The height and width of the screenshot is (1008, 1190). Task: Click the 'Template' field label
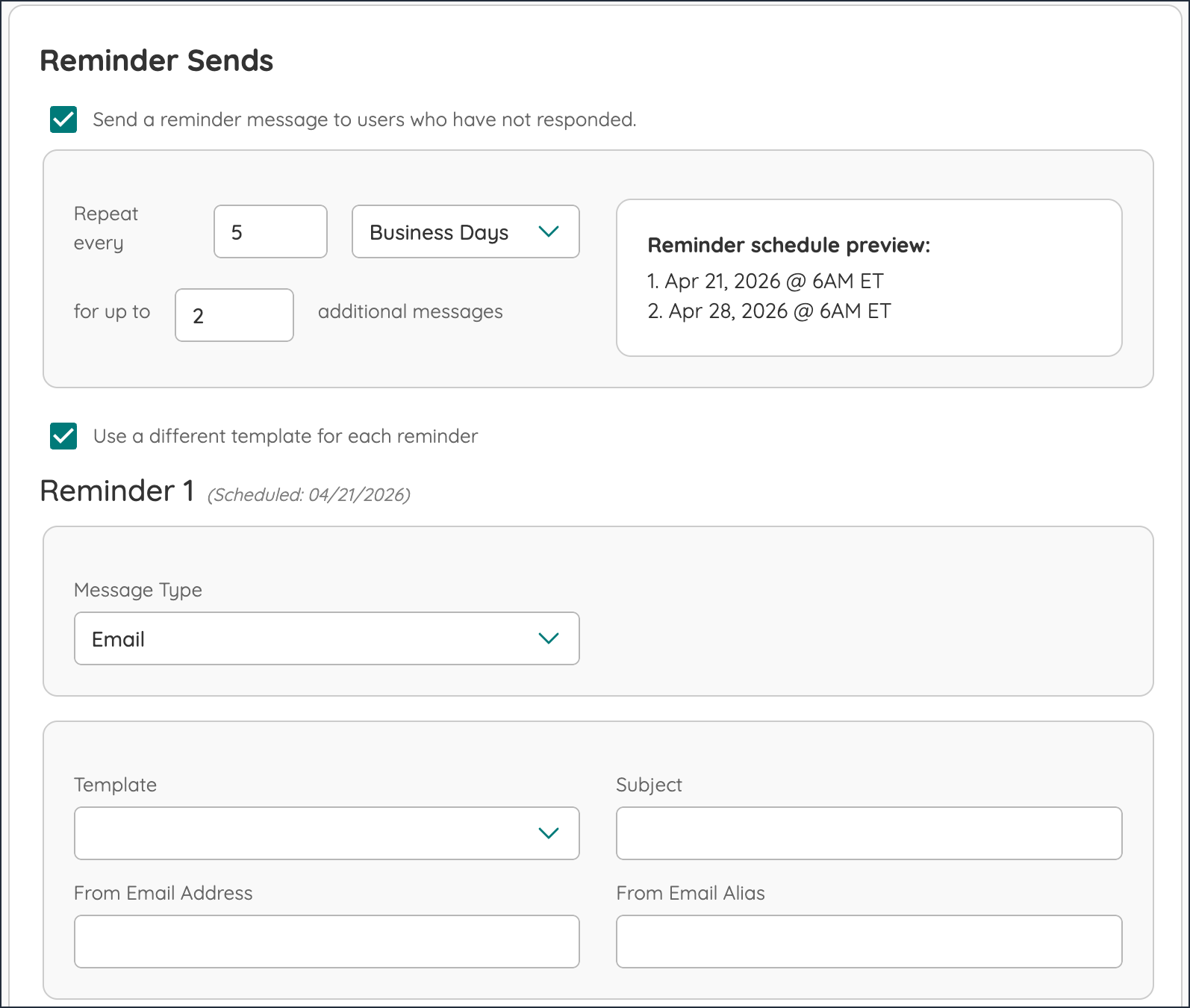(x=116, y=785)
